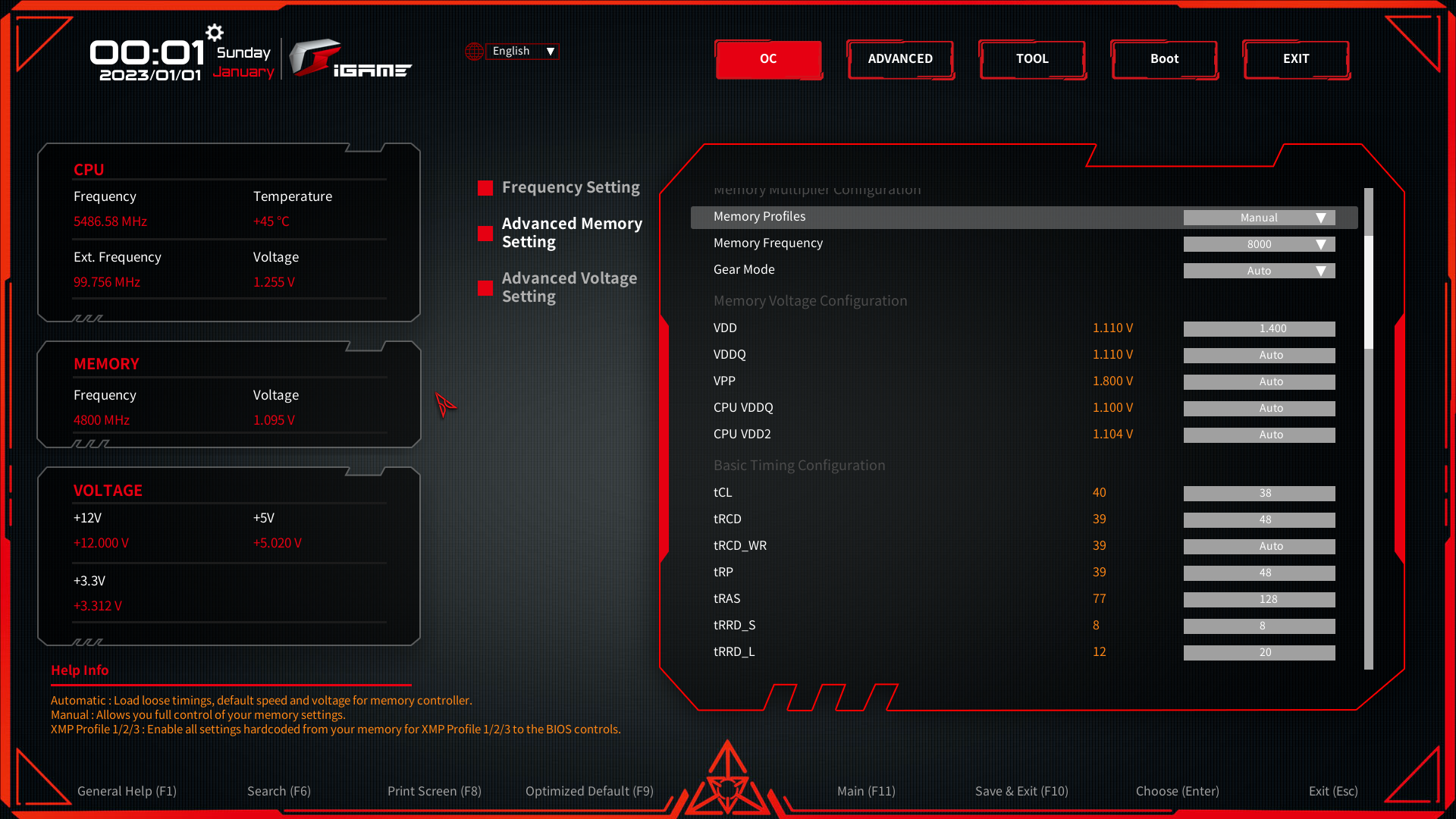
Task: Switch to the ADVANCED tab
Action: click(x=900, y=59)
